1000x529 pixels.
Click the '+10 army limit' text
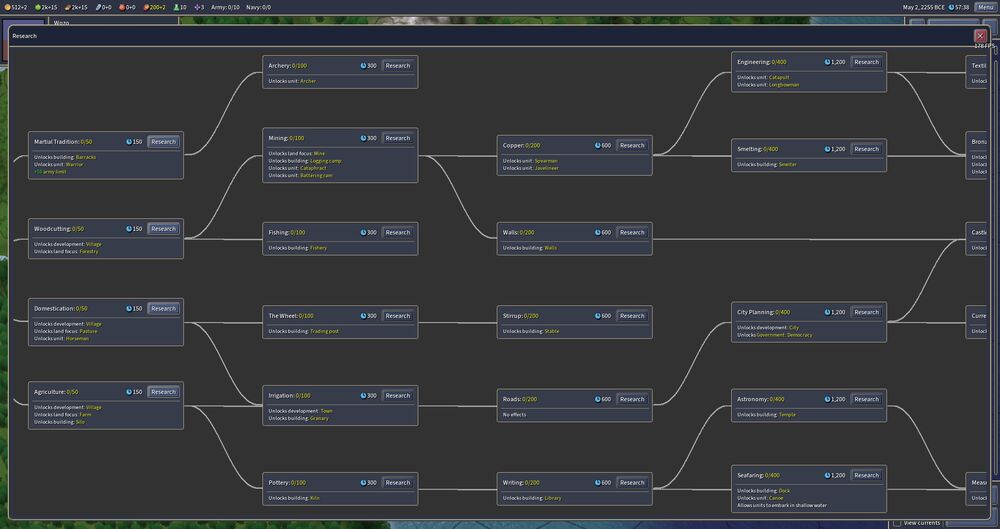click(x=50, y=172)
